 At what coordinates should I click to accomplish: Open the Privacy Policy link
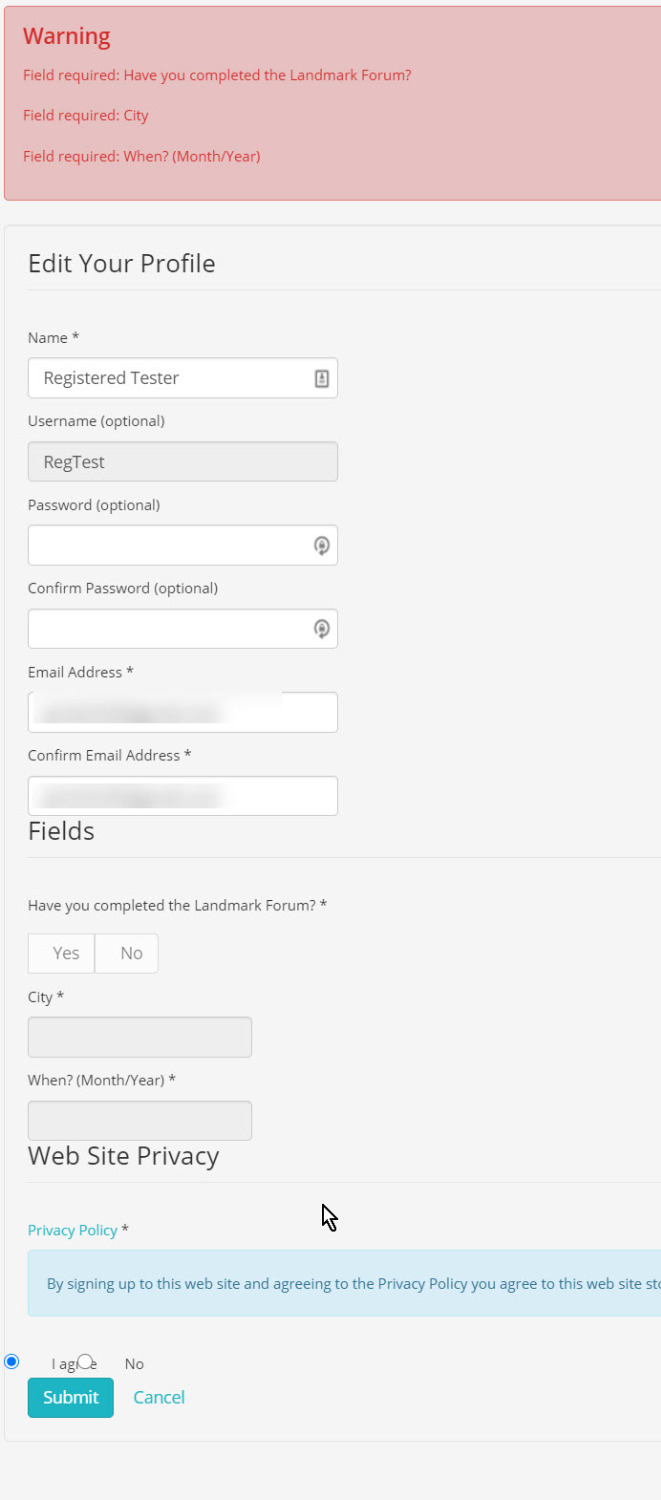pos(73,1230)
